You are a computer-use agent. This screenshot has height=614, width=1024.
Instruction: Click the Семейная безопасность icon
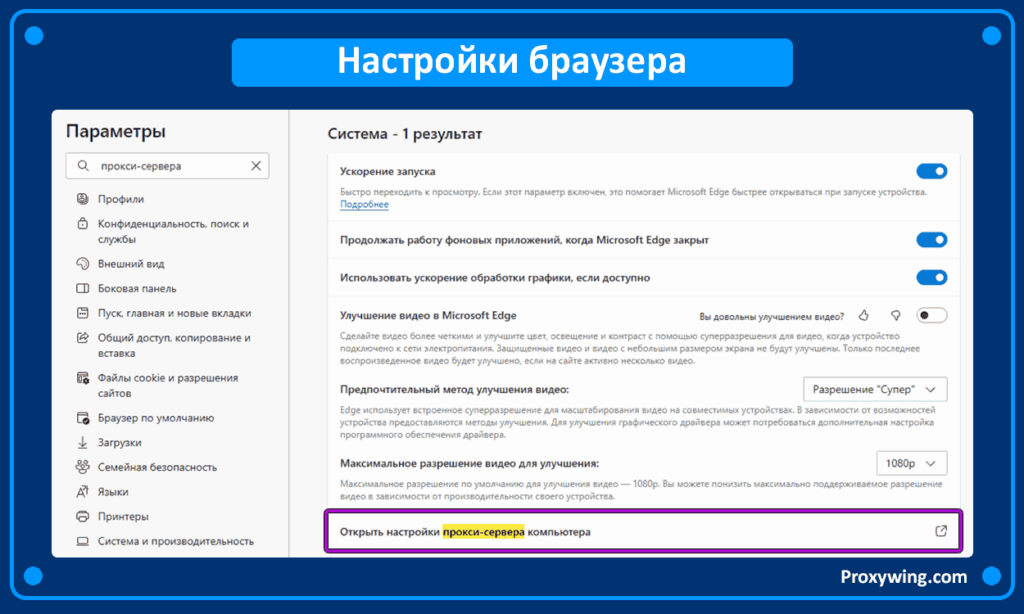click(x=82, y=467)
